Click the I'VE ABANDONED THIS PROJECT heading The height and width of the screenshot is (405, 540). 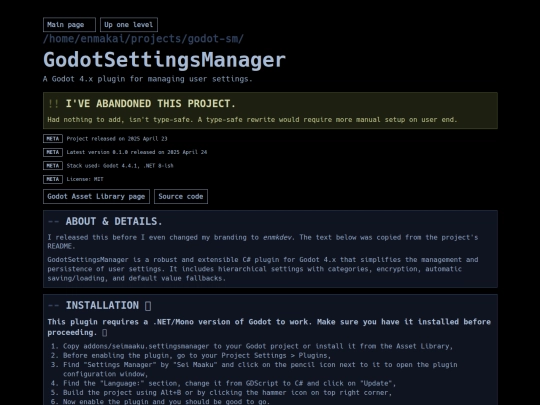[150, 104]
